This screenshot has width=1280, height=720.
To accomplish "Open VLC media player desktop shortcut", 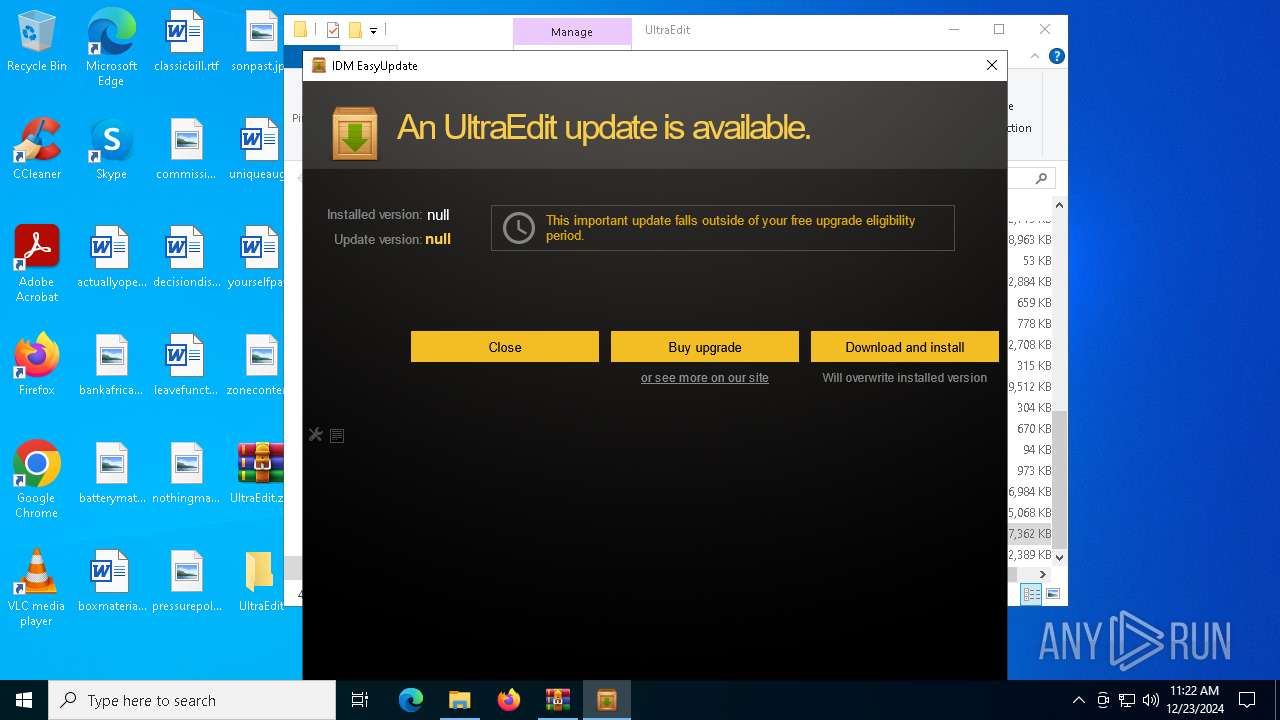I will tap(37, 588).
